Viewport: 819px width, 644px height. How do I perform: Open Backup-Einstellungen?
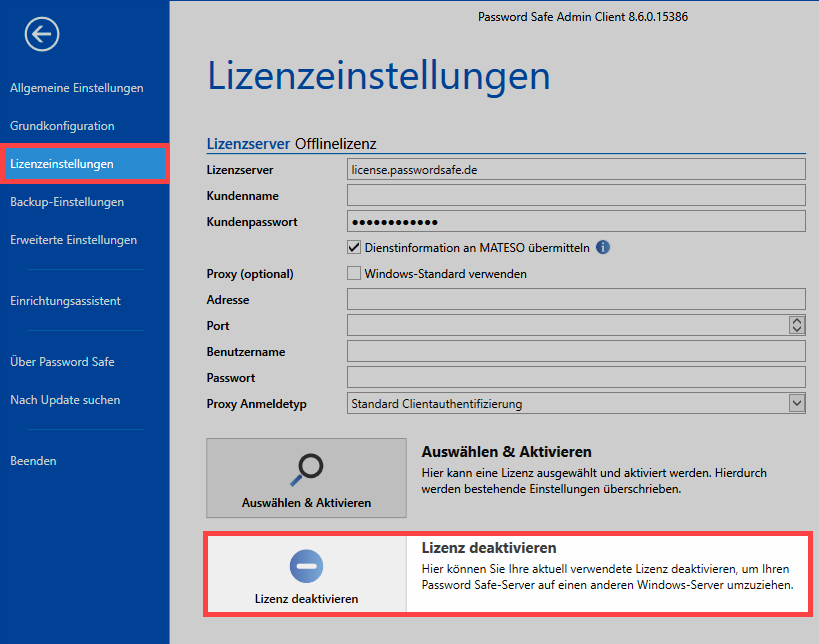pos(67,202)
